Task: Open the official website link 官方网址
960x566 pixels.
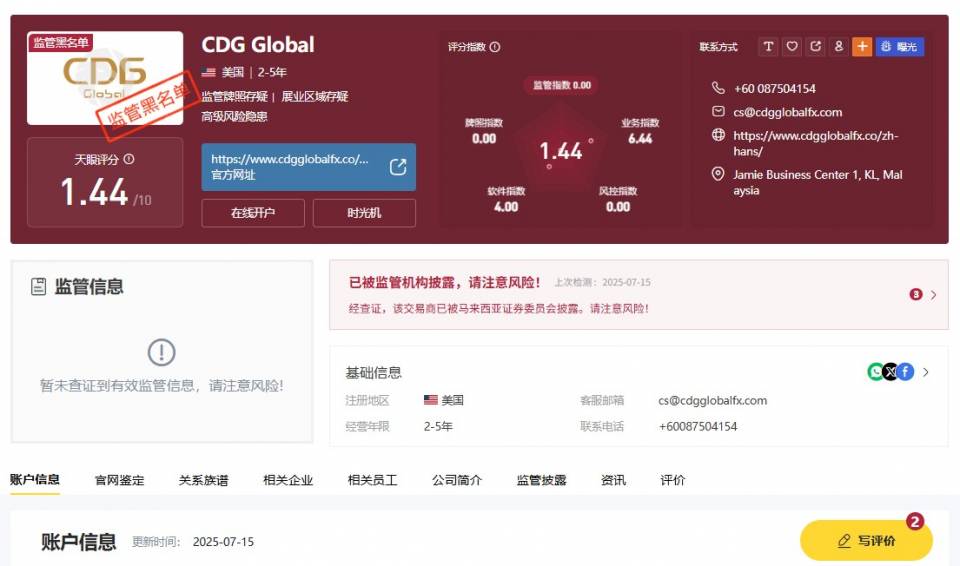Action: [x=309, y=167]
